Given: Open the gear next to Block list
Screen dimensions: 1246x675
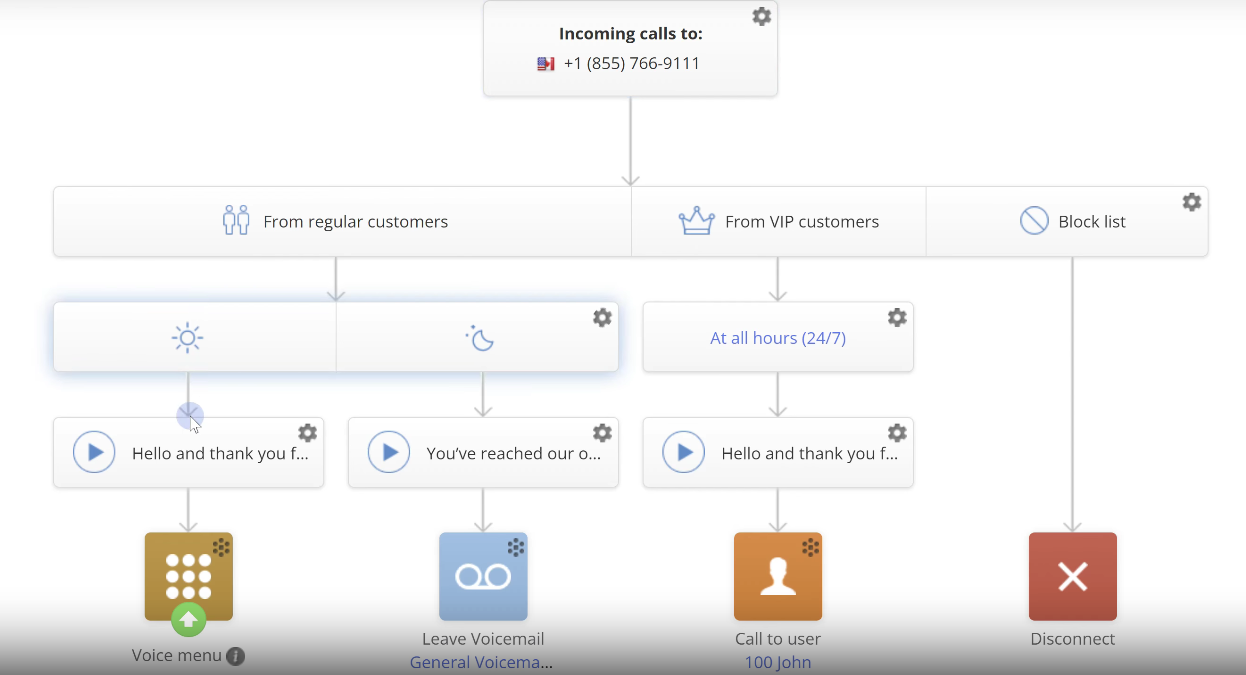Looking at the screenshot, I should coord(1192,202).
